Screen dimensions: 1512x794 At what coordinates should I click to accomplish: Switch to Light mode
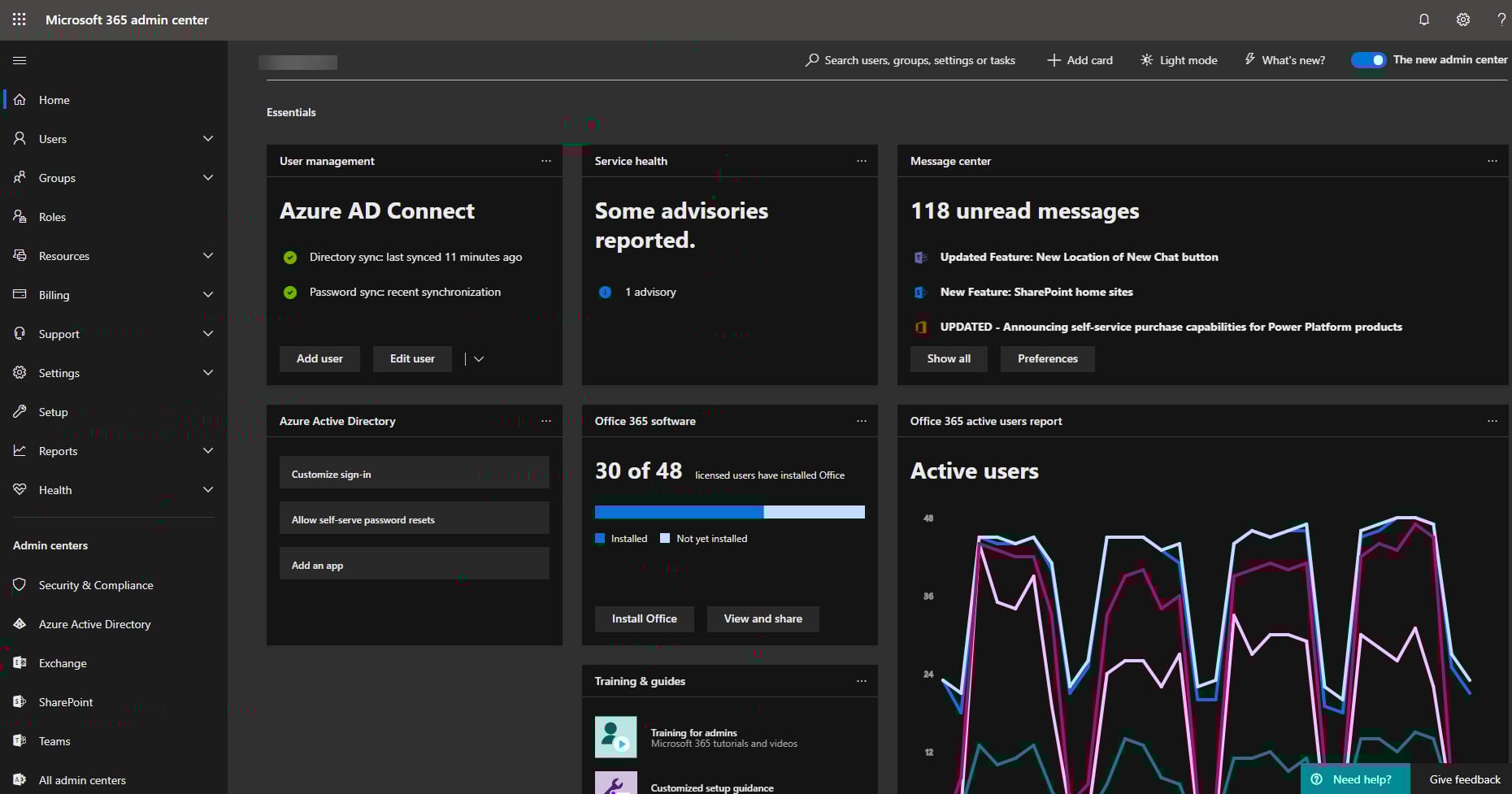[1178, 59]
